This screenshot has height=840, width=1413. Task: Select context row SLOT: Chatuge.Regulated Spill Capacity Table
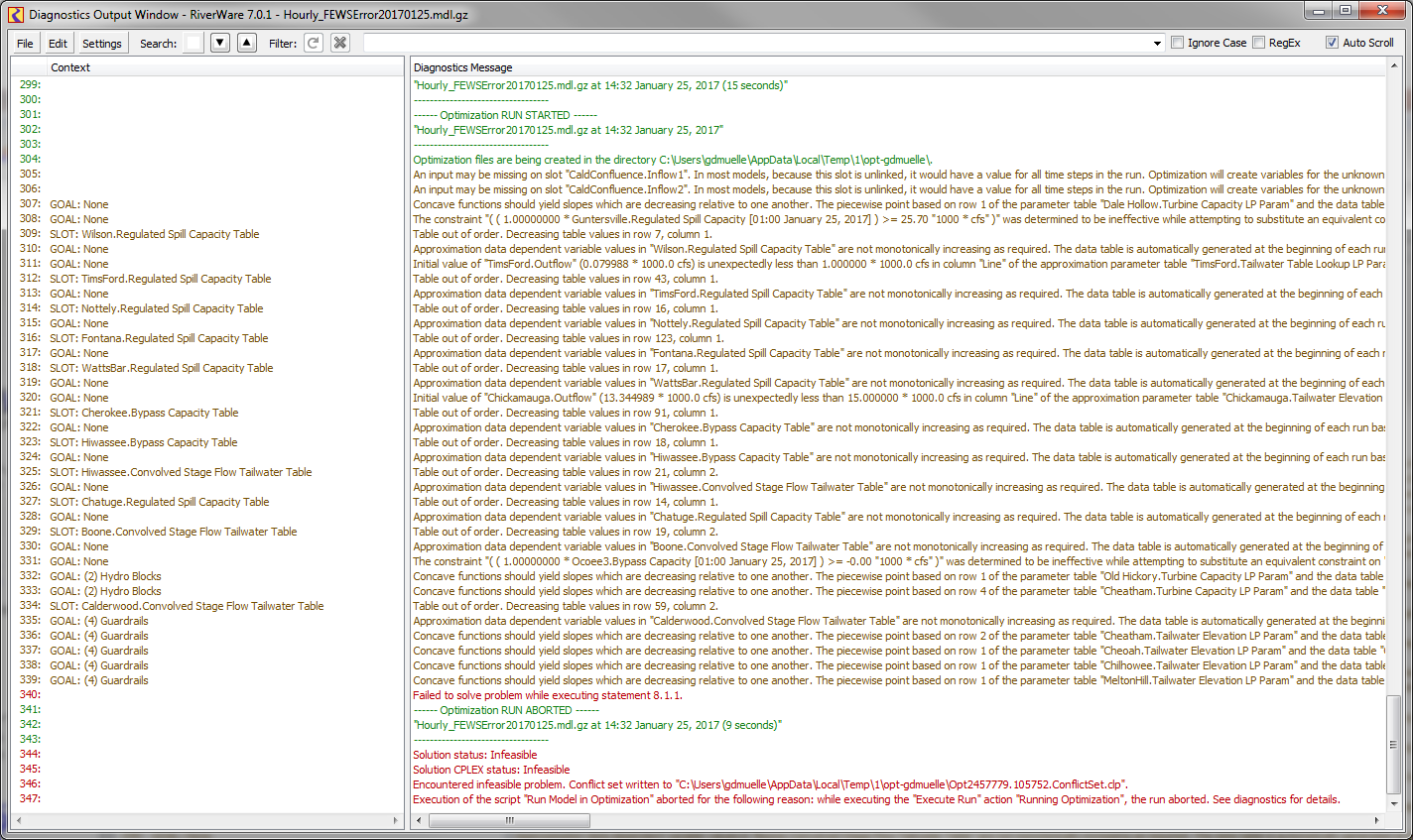click(x=160, y=502)
